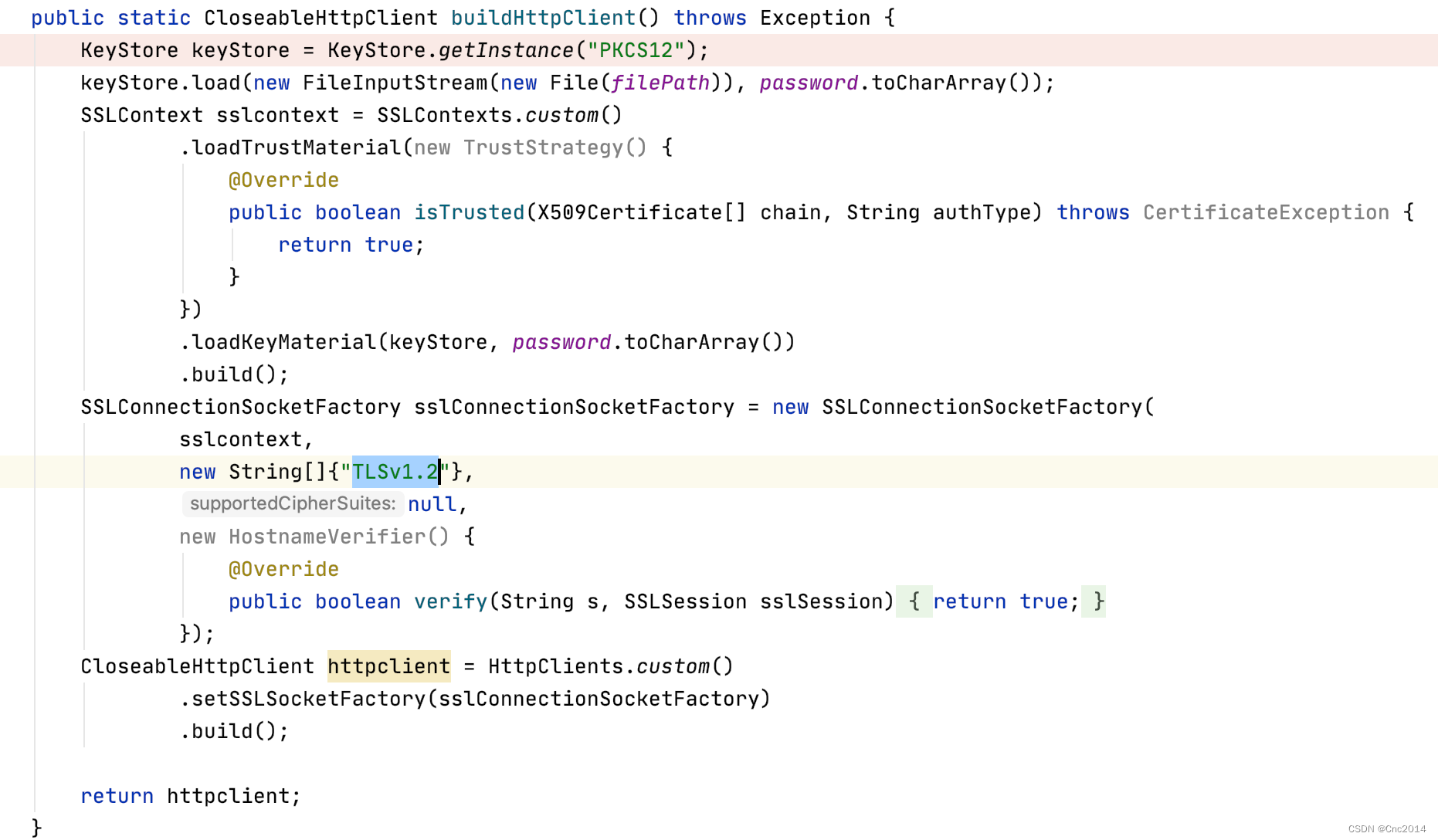Click the custom call on SSLContexts

[x=561, y=115]
